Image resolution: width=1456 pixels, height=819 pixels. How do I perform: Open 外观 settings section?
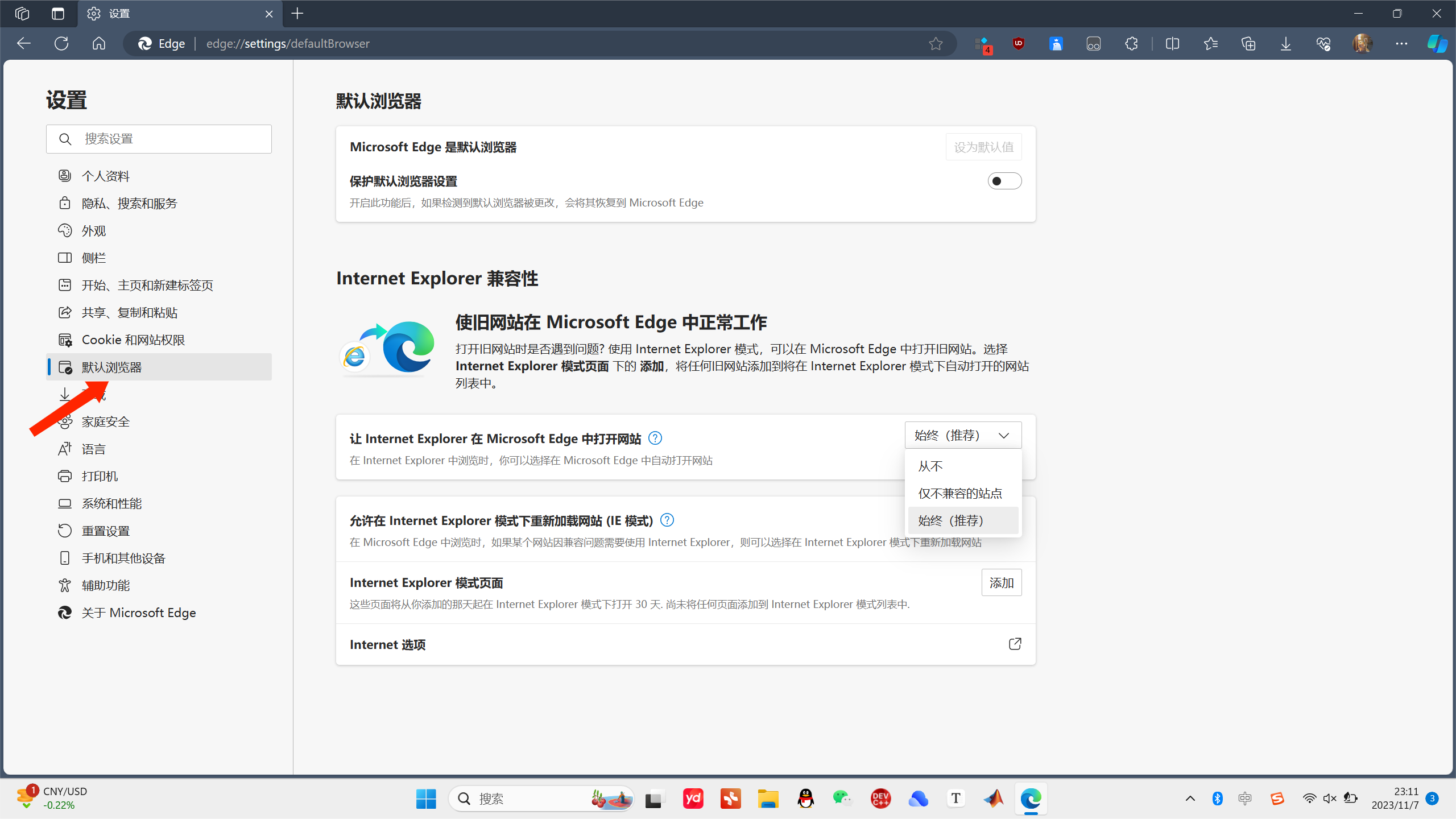coord(159,230)
